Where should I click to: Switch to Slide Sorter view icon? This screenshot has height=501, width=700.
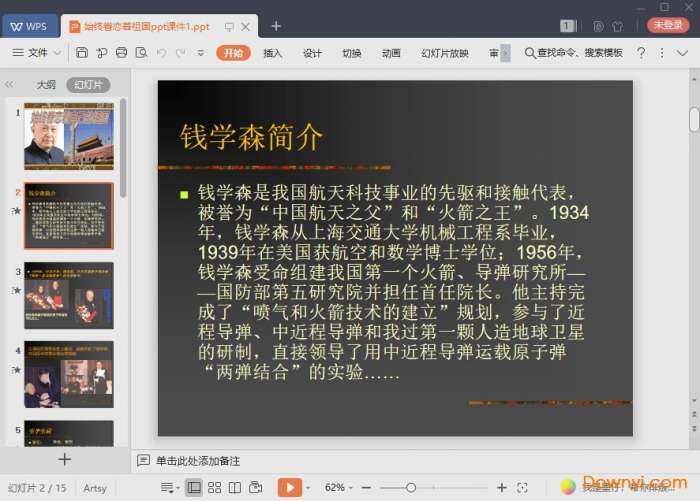pyautogui.click(x=214, y=488)
